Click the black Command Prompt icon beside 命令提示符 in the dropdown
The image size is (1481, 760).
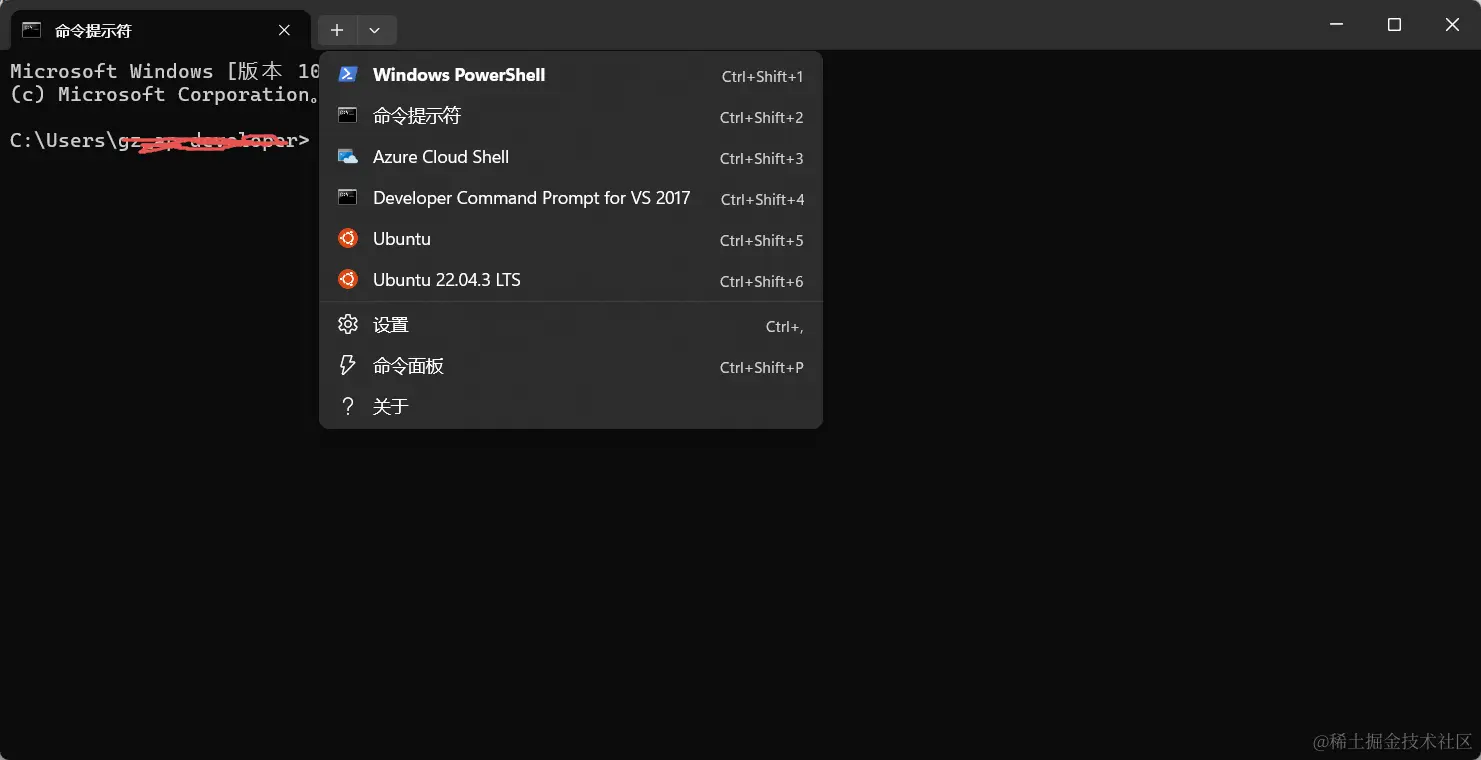coord(347,116)
